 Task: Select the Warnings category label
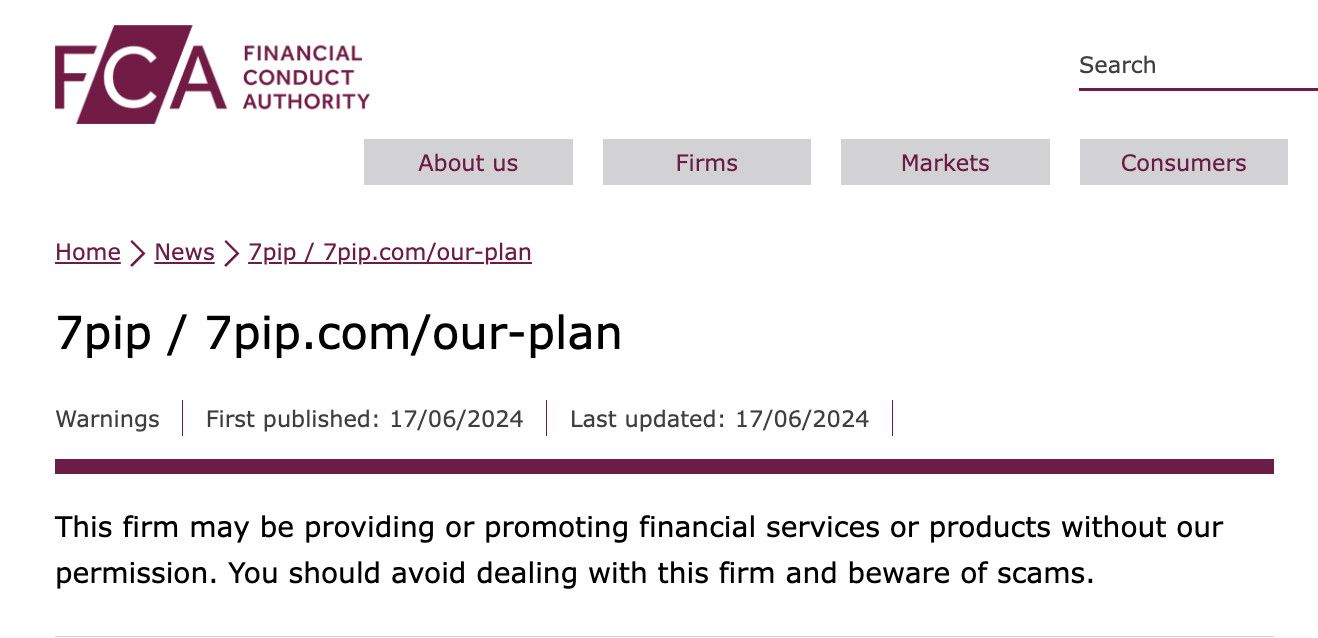pyautogui.click(x=107, y=418)
